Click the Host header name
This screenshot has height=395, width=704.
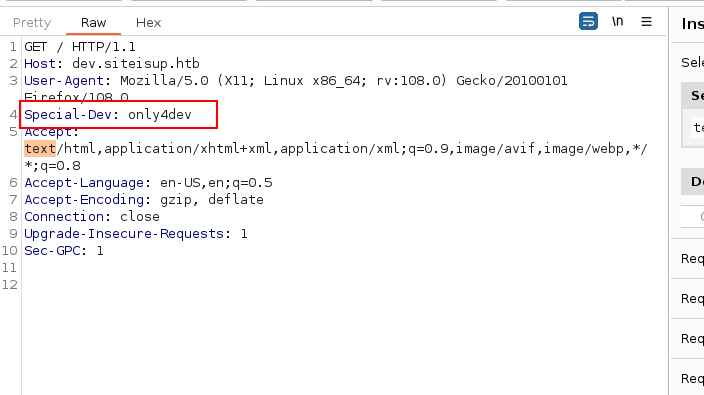point(40,64)
